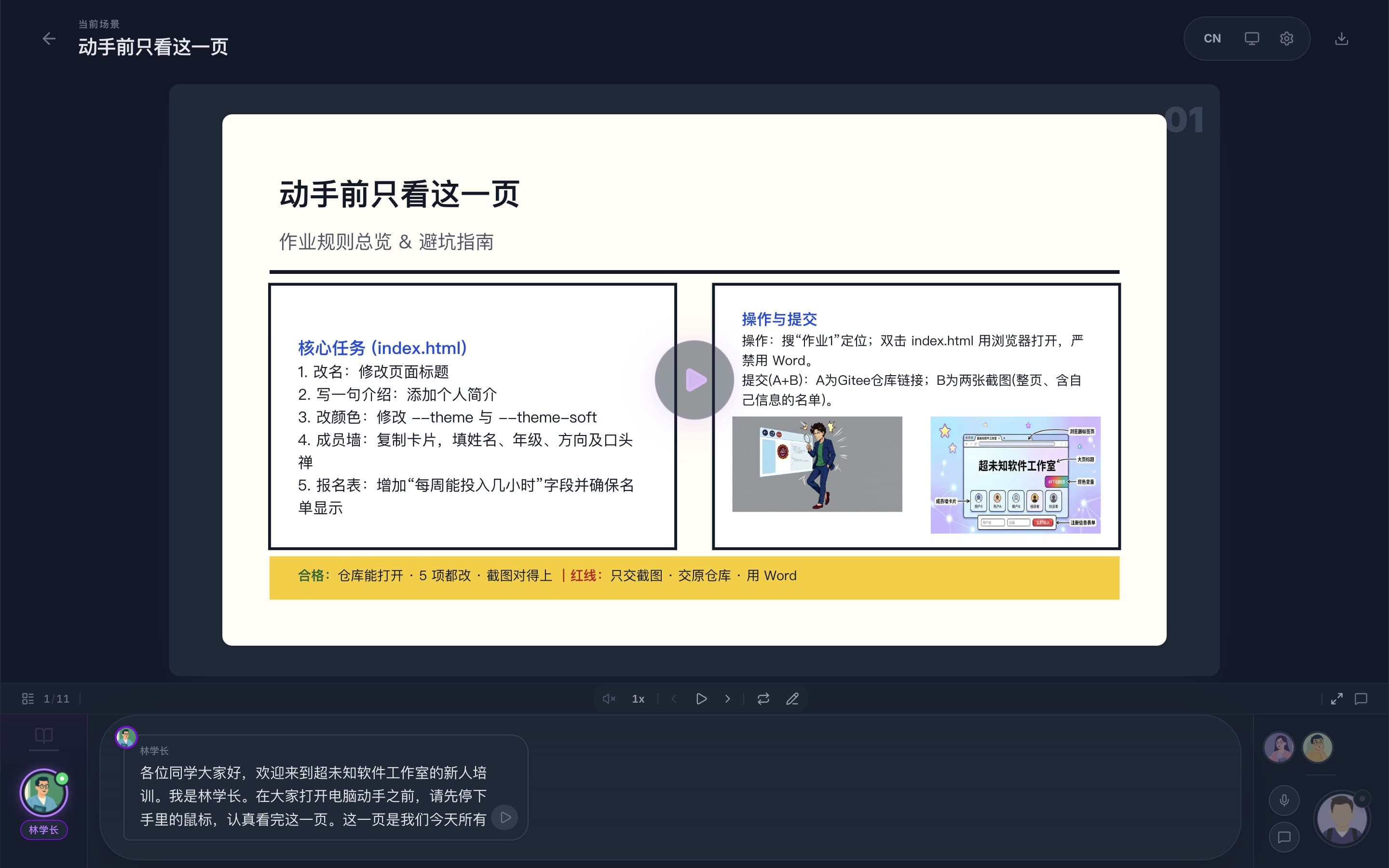1389x868 pixels.
Task: Advance to next slide chevron
Action: [x=728, y=699]
